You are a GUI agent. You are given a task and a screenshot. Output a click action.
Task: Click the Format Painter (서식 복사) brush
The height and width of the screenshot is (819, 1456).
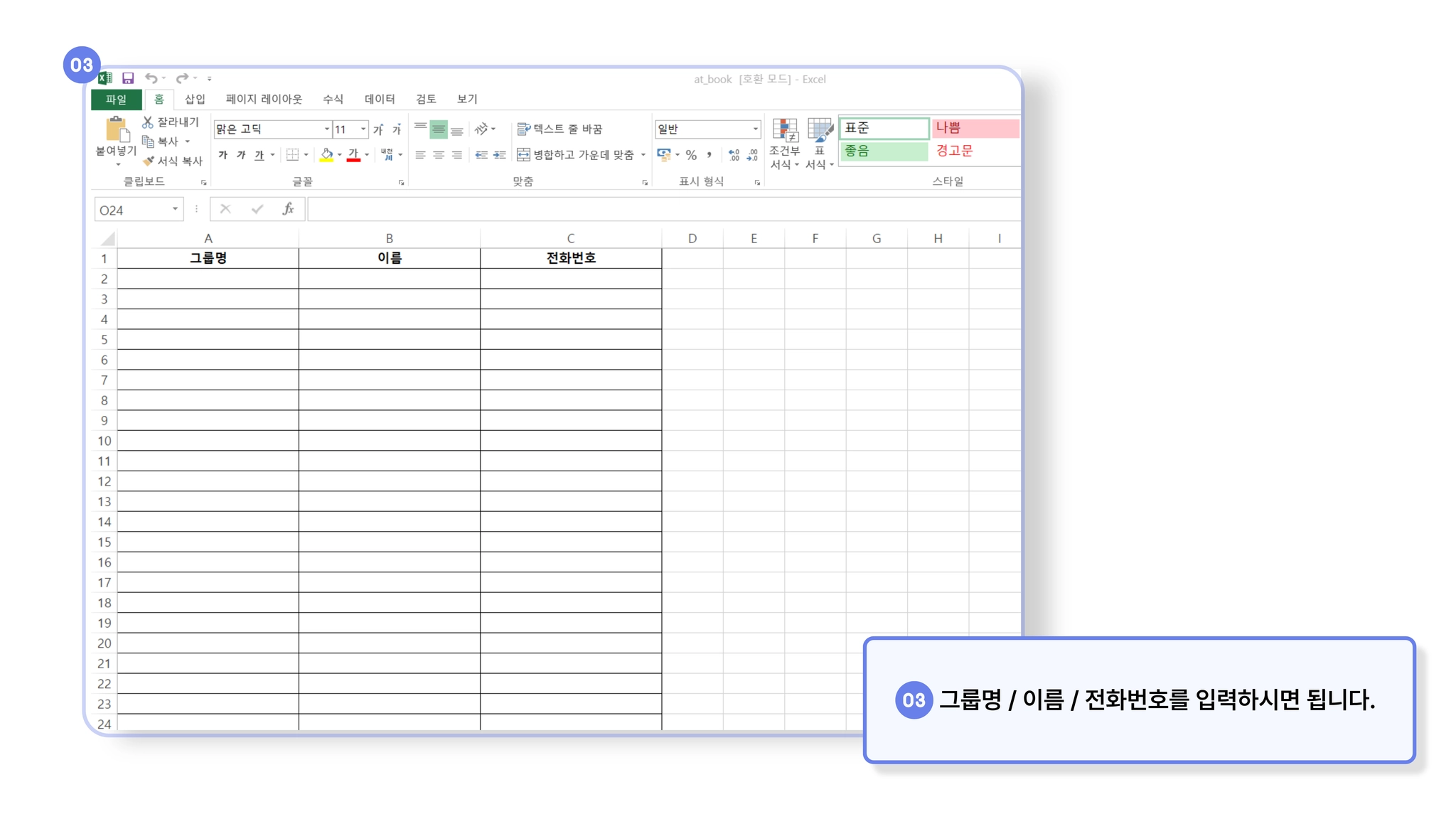149,161
